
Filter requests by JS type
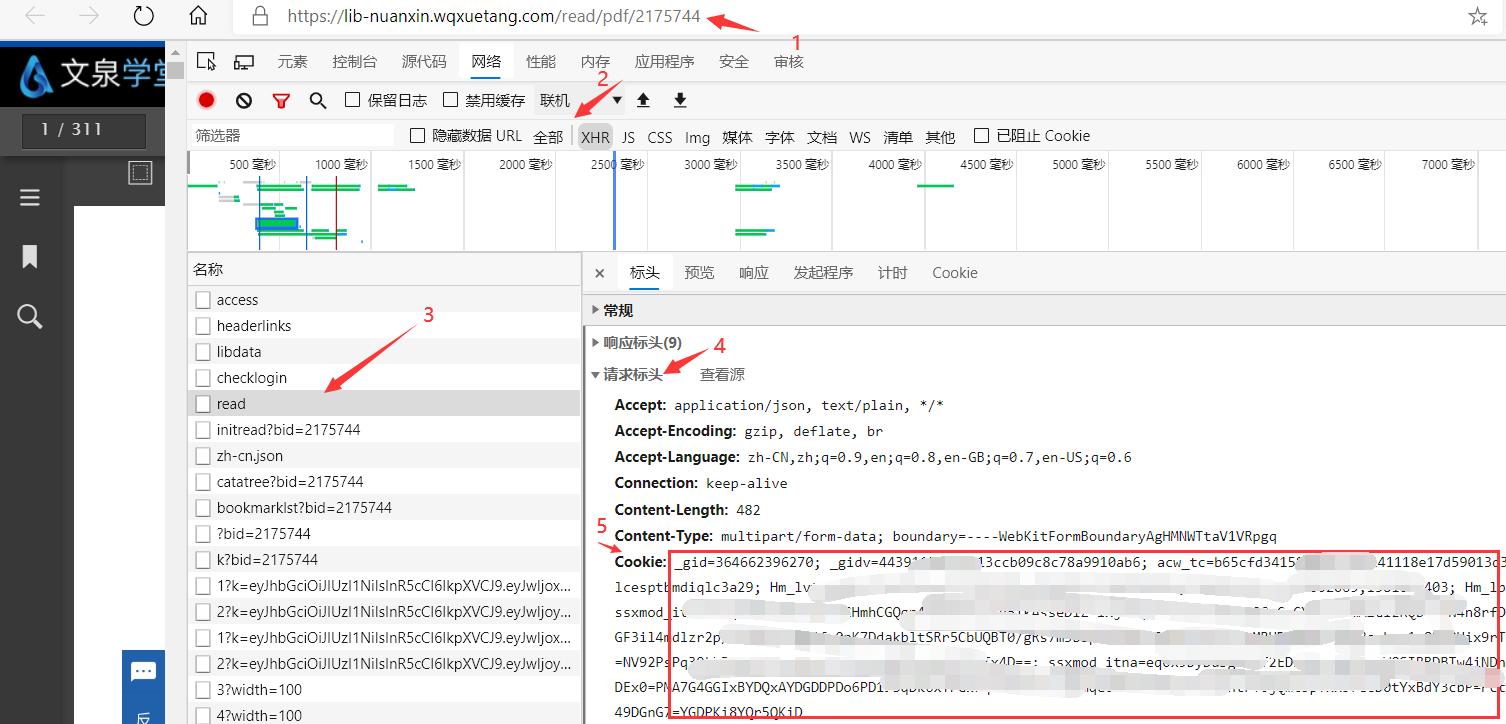[628, 137]
